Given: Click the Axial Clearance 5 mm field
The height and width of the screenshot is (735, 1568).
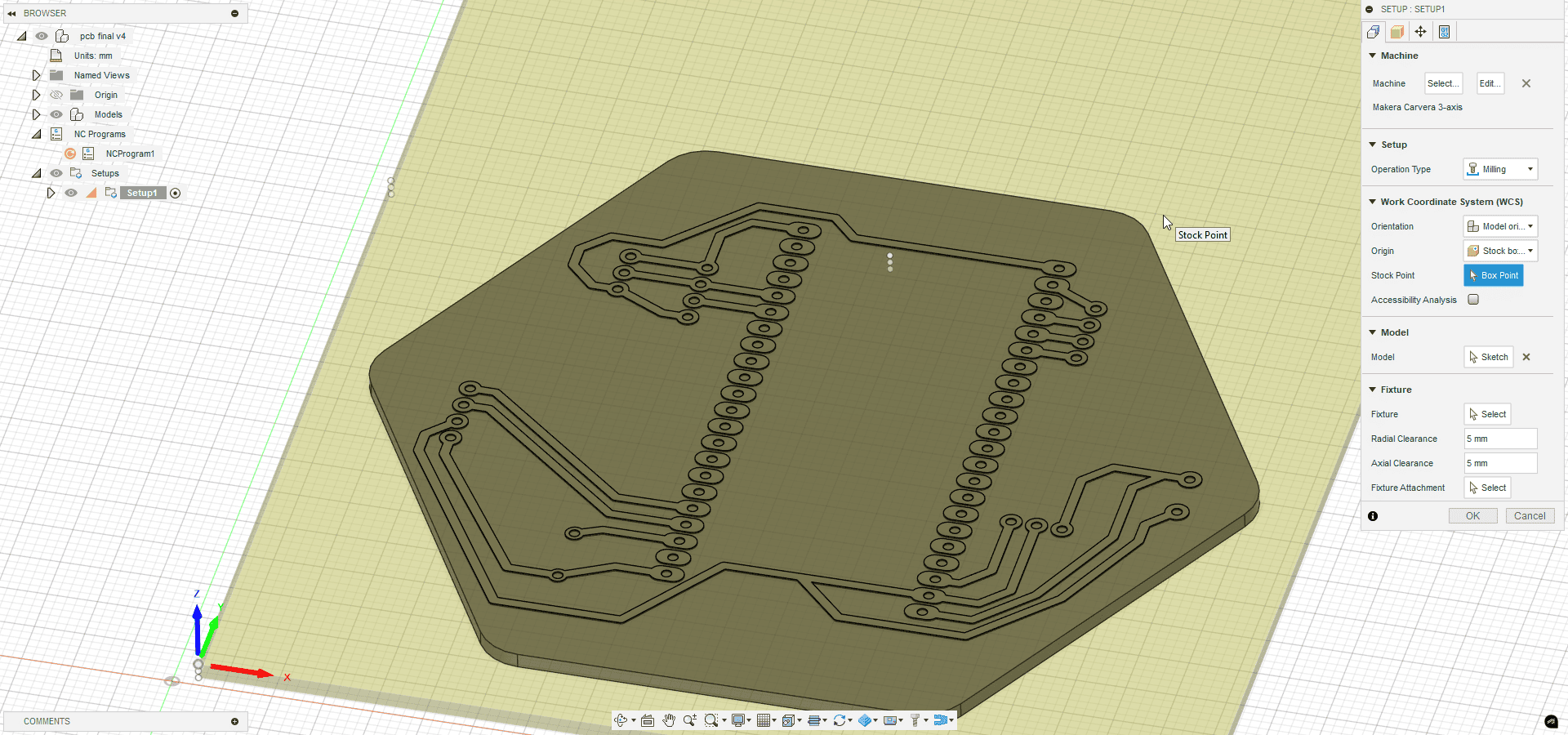Looking at the screenshot, I should [1500, 463].
